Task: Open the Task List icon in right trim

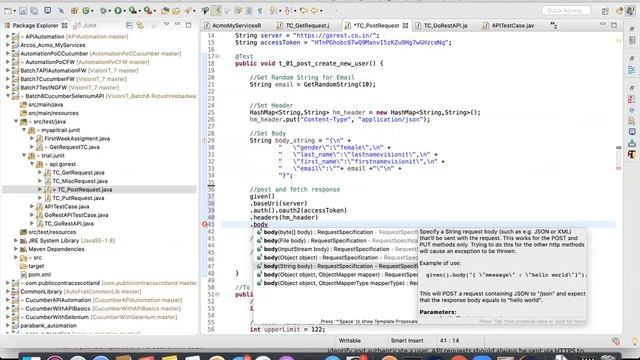Action: click(x=632, y=40)
